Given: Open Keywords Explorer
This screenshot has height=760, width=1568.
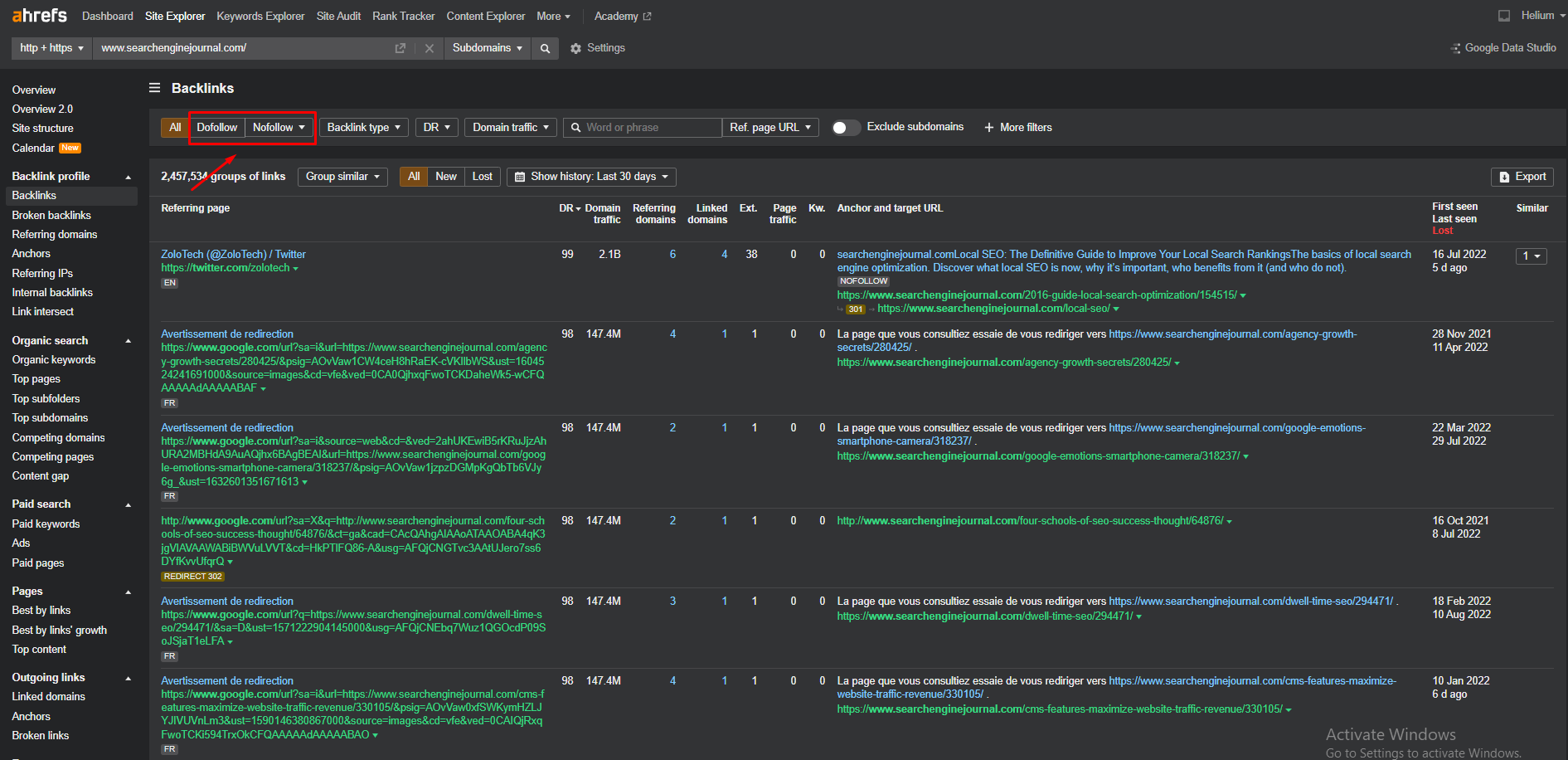Looking at the screenshot, I should click(x=260, y=16).
